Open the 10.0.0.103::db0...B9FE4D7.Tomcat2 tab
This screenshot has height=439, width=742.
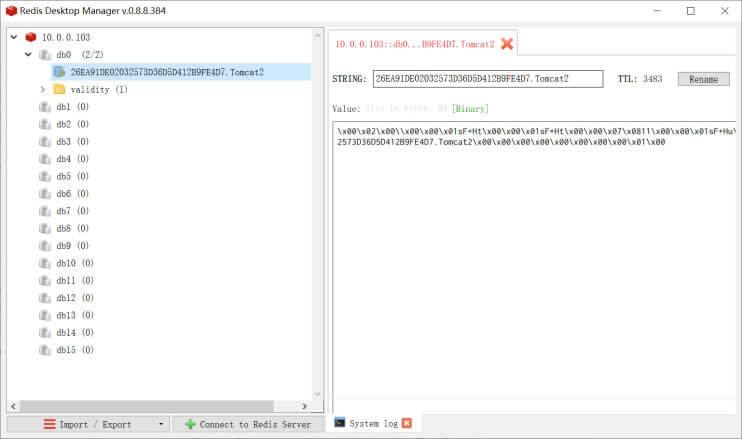pyautogui.click(x=415, y=44)
